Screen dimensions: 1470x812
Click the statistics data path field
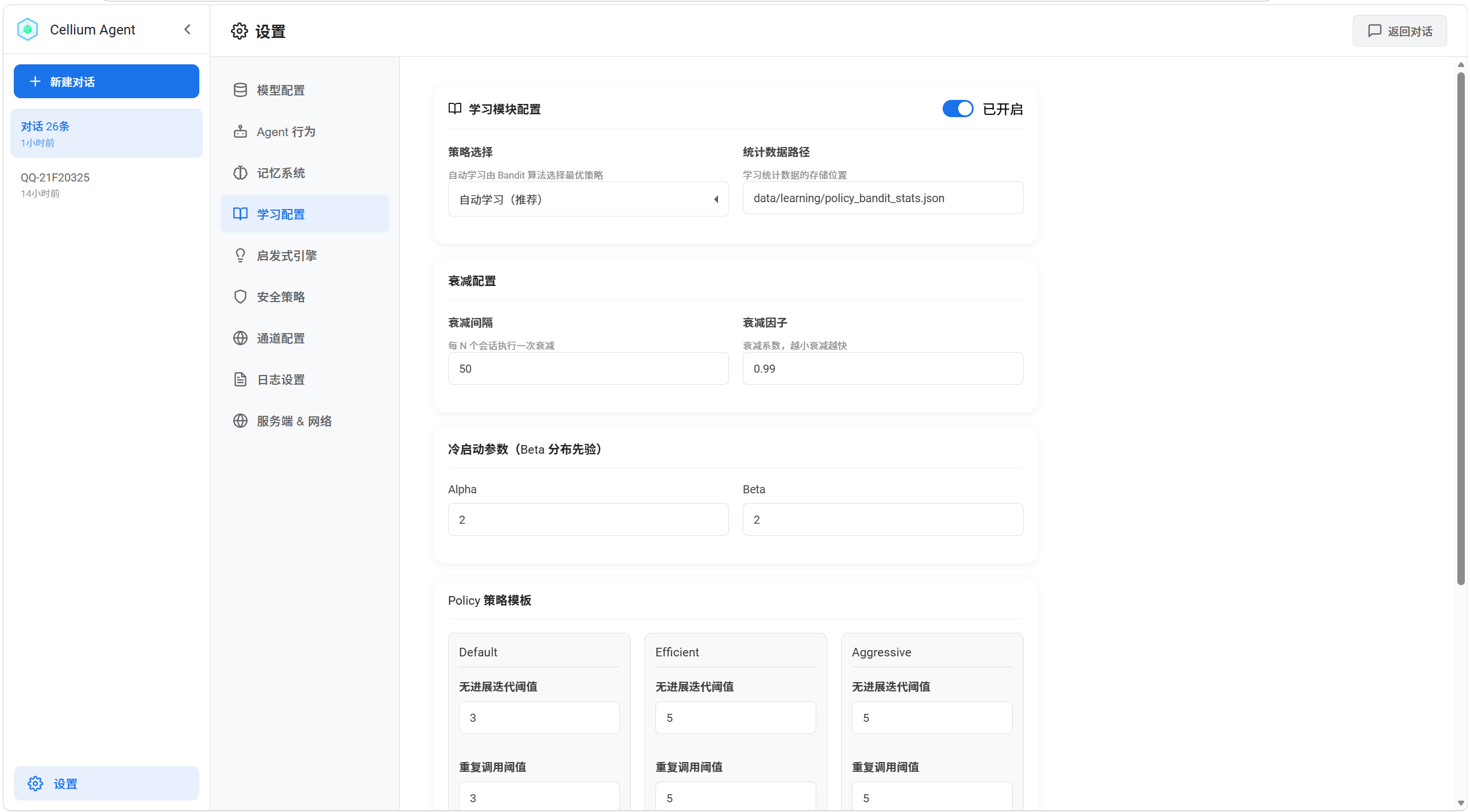point(882,198)
